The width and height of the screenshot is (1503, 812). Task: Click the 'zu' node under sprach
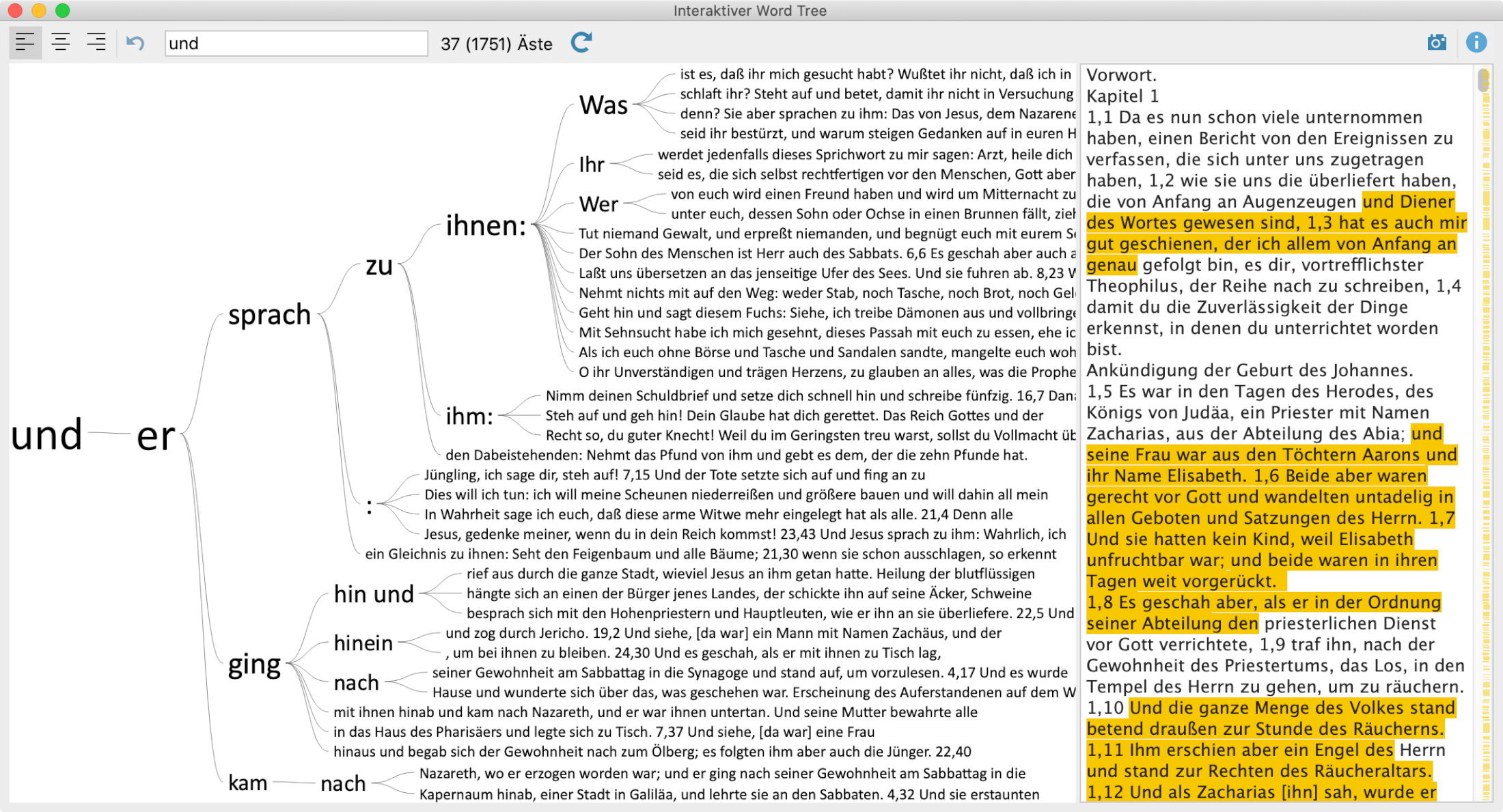379,265
